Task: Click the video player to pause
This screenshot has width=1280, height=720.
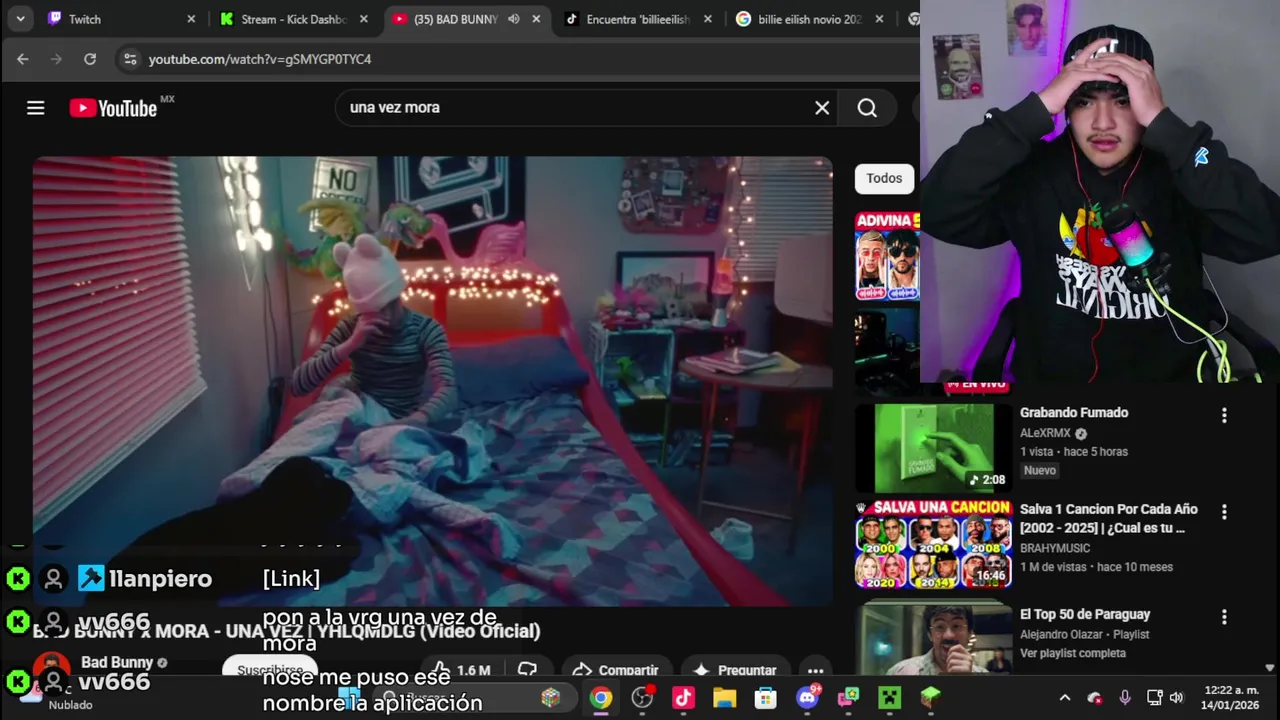Action: click(x=432, y=380)
